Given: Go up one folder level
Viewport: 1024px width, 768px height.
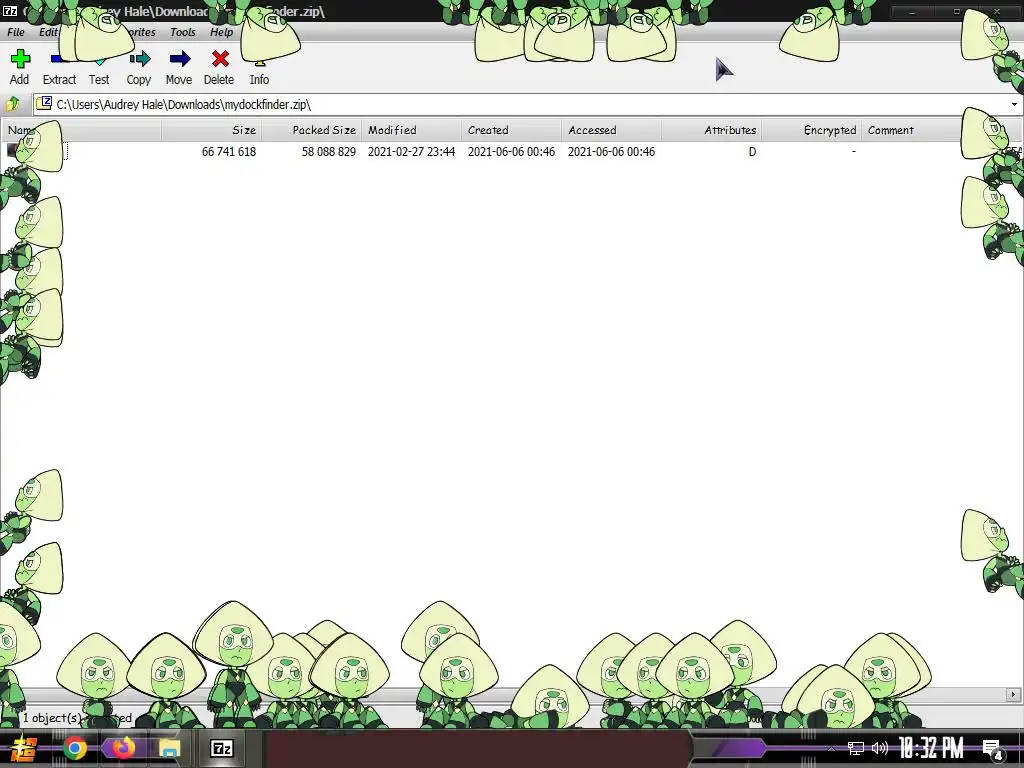Looking at the screenshot, I should pos(13,104).
